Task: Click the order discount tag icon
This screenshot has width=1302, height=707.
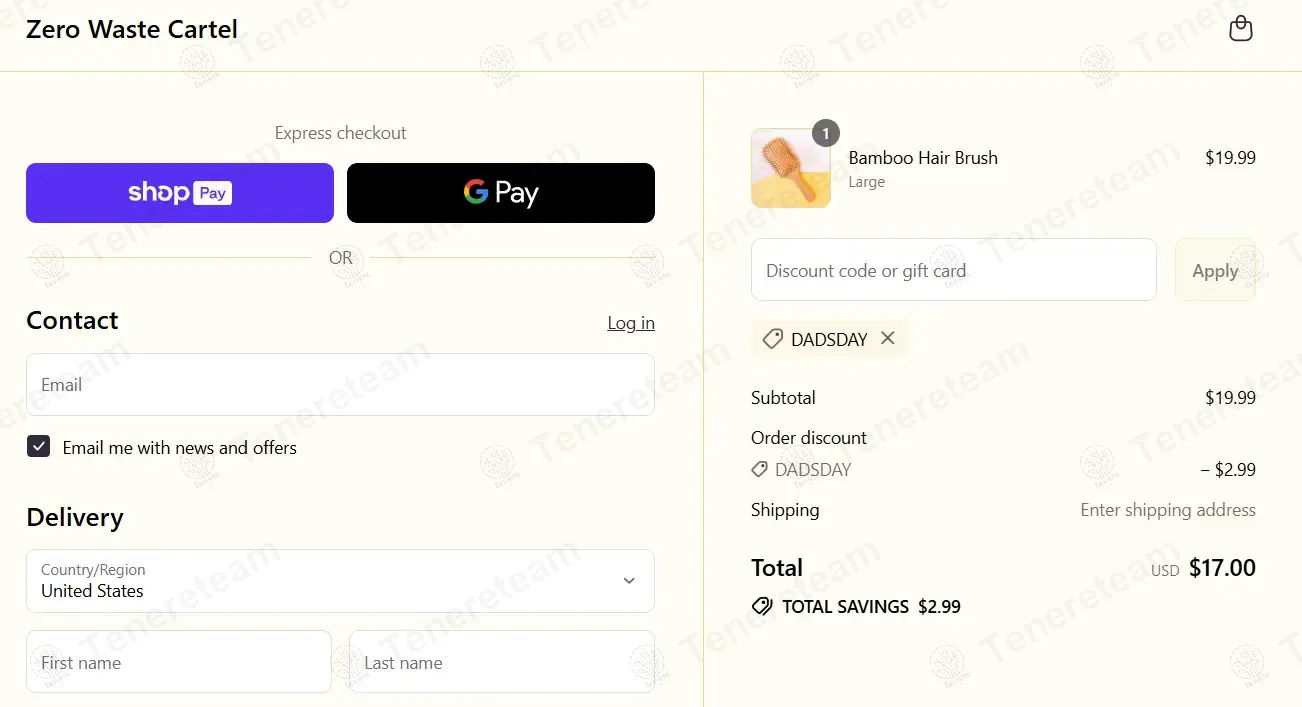Action: [760, 469]
